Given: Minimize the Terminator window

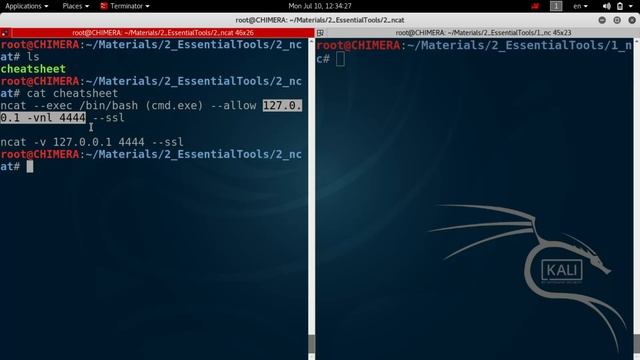Looking at the screenshot, I should coord(602,20).
